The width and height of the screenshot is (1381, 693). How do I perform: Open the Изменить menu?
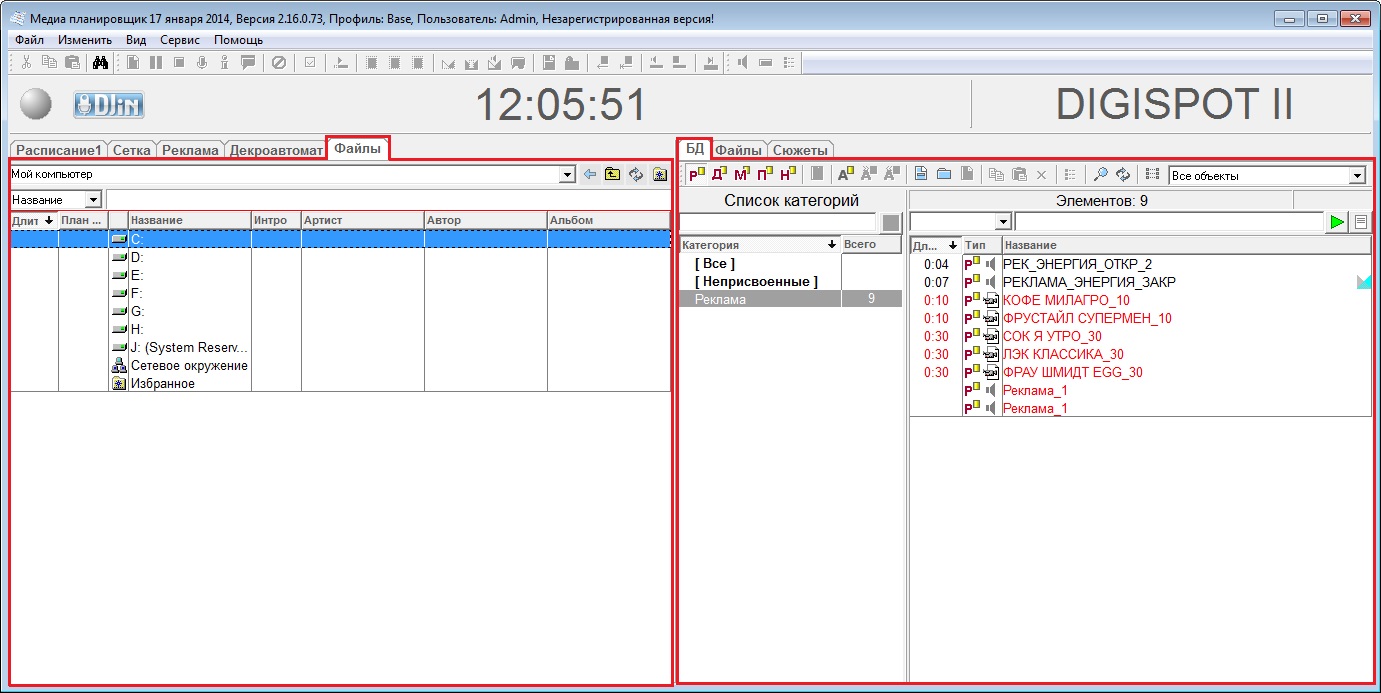point(84,40)
